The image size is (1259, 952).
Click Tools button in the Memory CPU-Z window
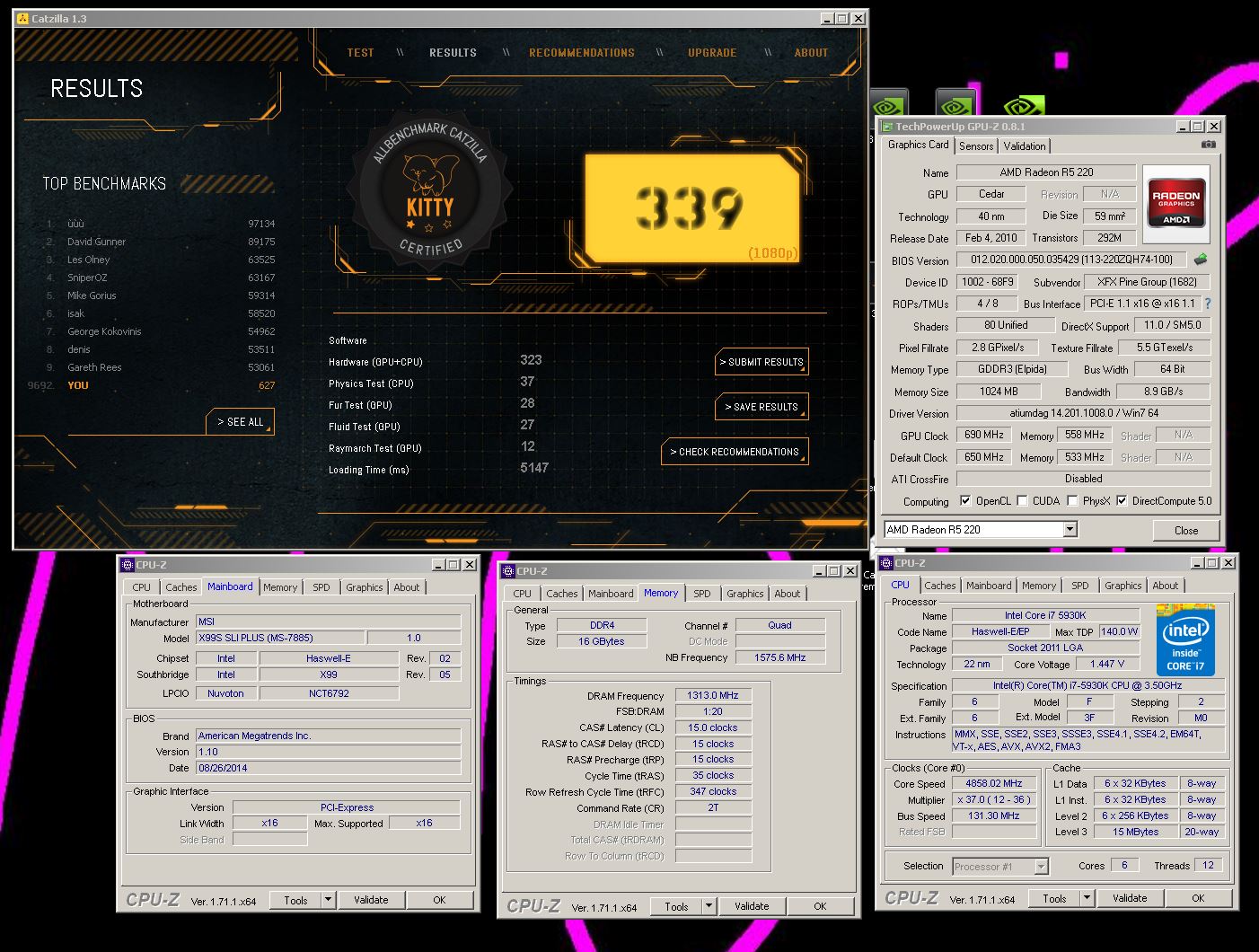coord(676,906)
